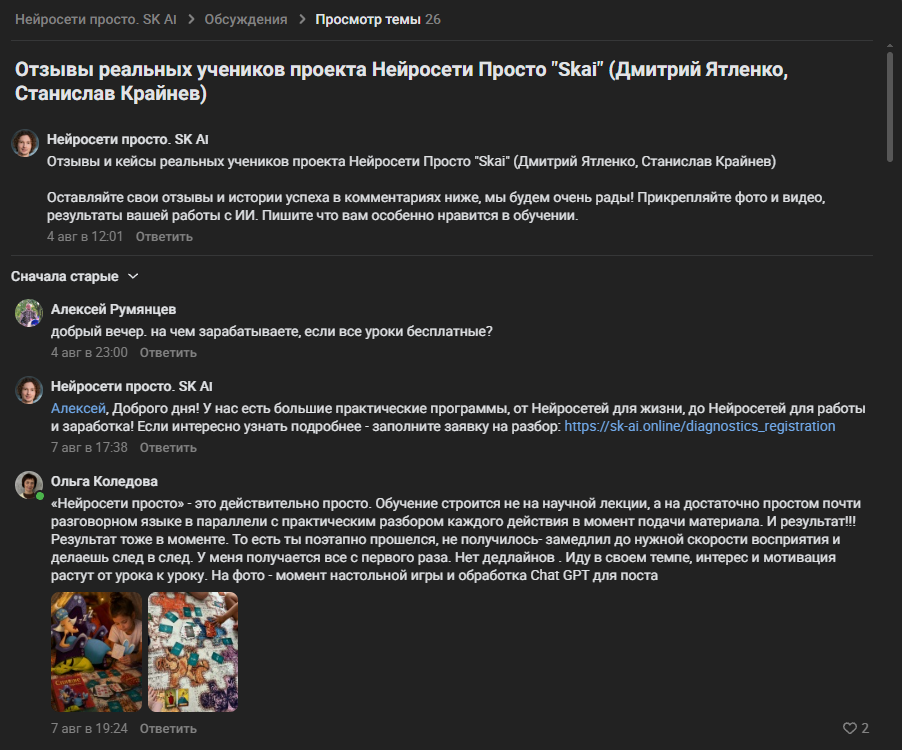This screenshot has height=750, width=902.
Task: Open the puzzle cards photo thumbnail
Action: pyautogui.click(x=193, y=652)
